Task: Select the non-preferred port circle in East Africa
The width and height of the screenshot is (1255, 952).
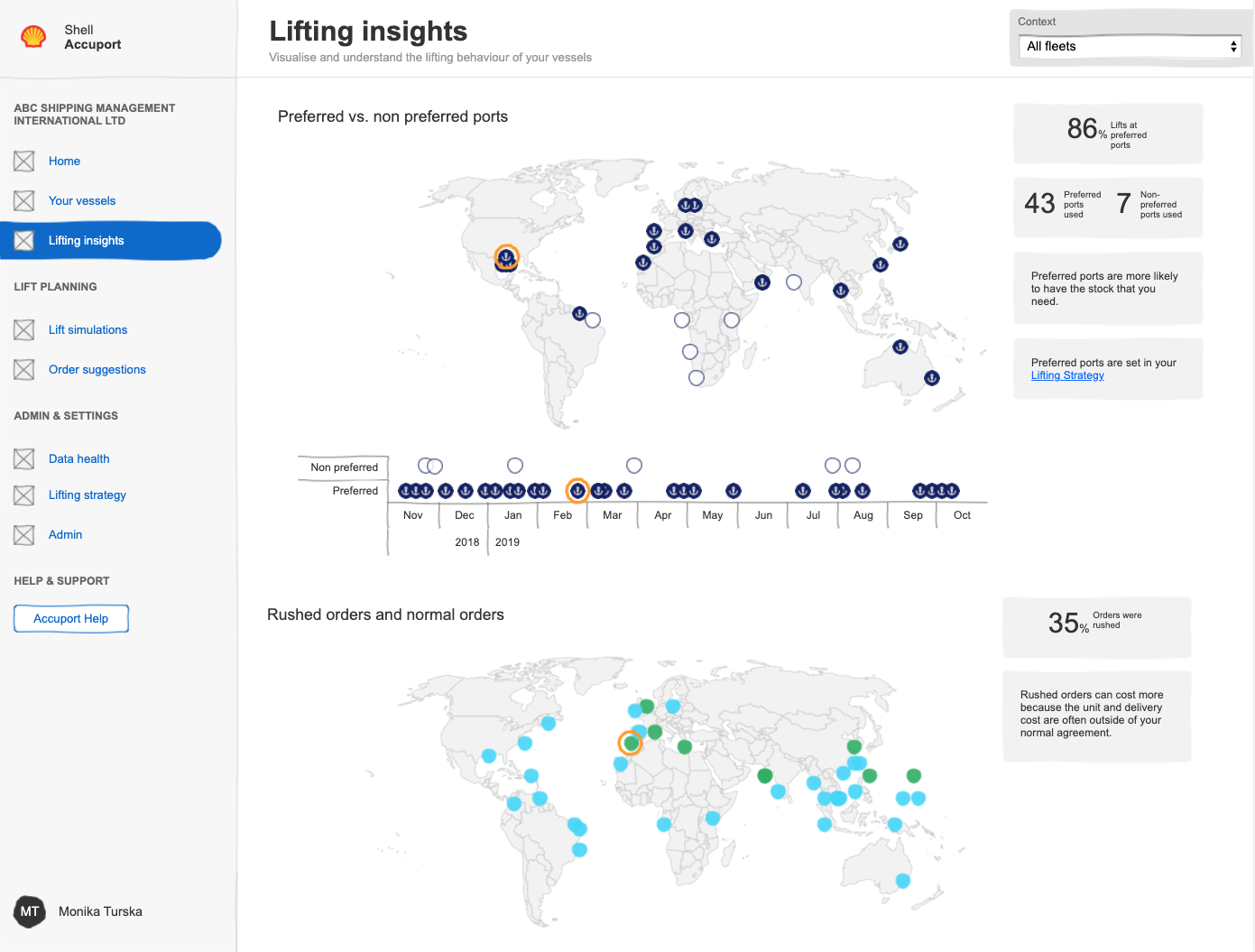Action: (x=732, y=320)
